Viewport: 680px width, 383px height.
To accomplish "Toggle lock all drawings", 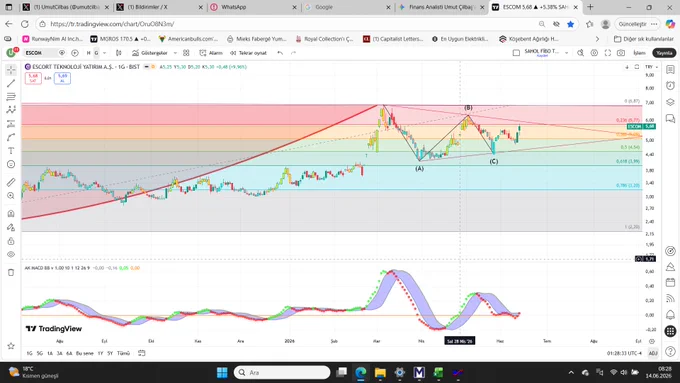I will tap(11, 241).
